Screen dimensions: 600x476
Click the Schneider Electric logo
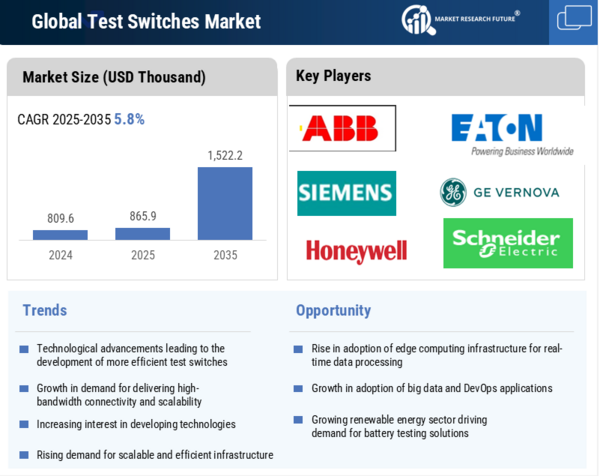pos(508,243)
